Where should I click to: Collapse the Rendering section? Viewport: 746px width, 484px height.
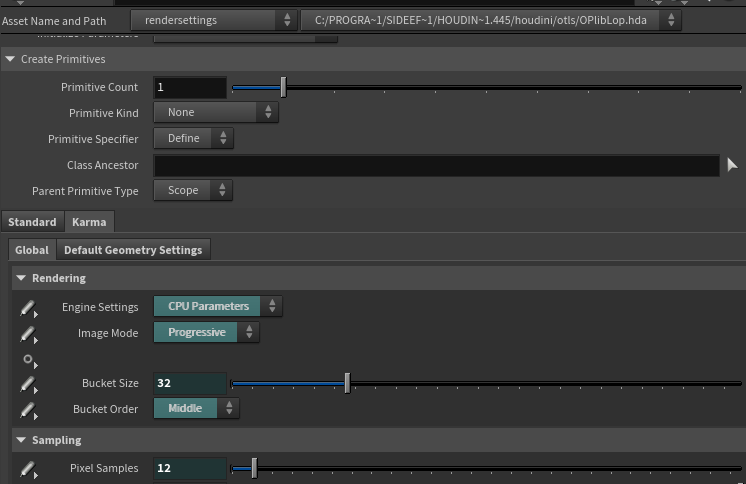(x=21, y=278)
